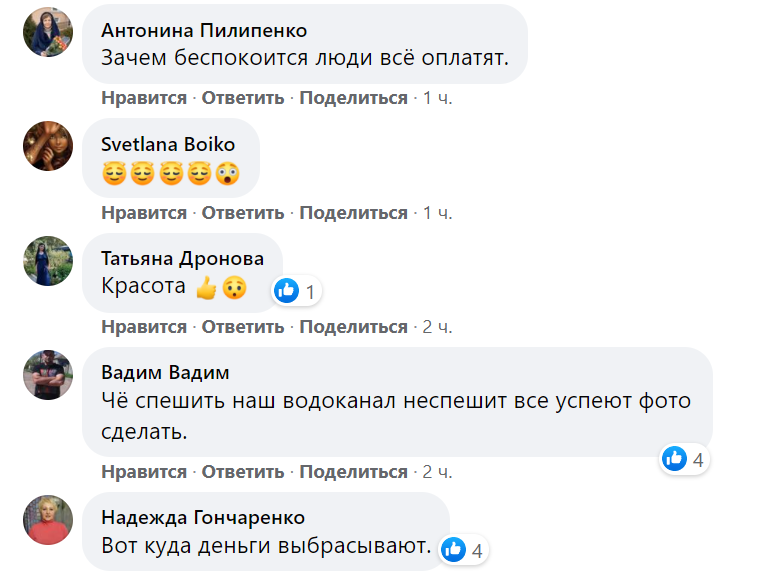Click the like reaction icon on Надежда Гончаренко's comment
The image size is (775, 575).
pyautogui.click(x=454, y=549)
